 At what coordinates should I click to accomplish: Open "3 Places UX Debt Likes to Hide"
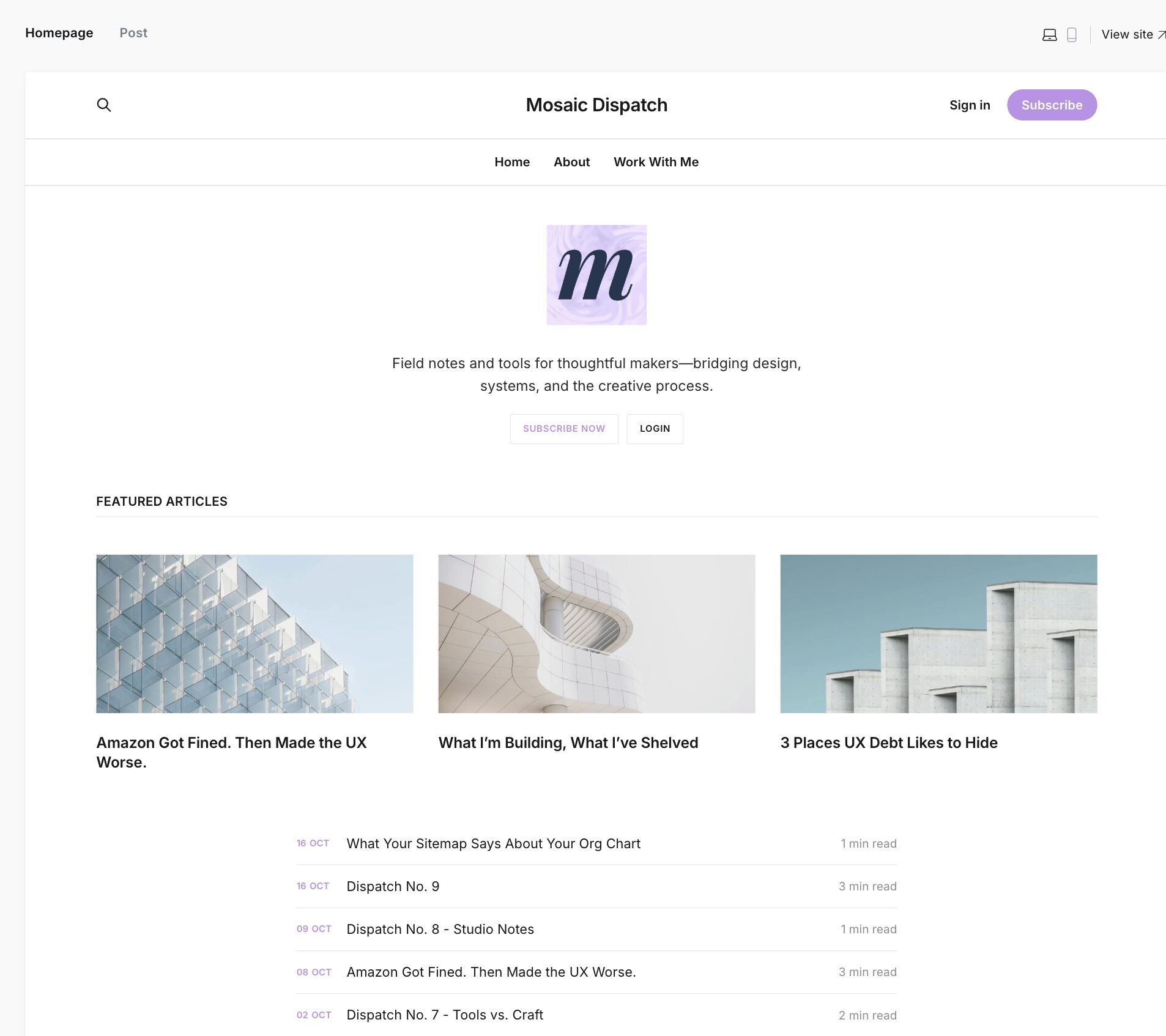pos(889,742)
